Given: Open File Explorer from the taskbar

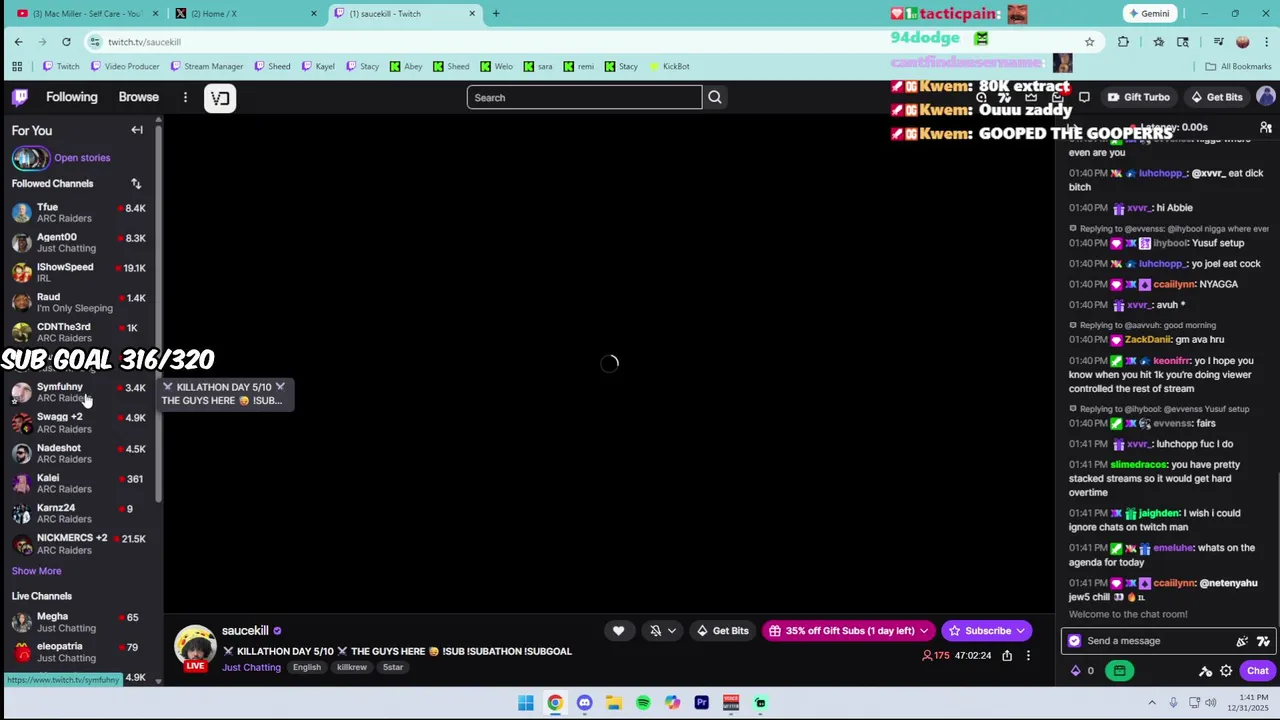Looking at the screenshot, I should (x=614, y=703).
